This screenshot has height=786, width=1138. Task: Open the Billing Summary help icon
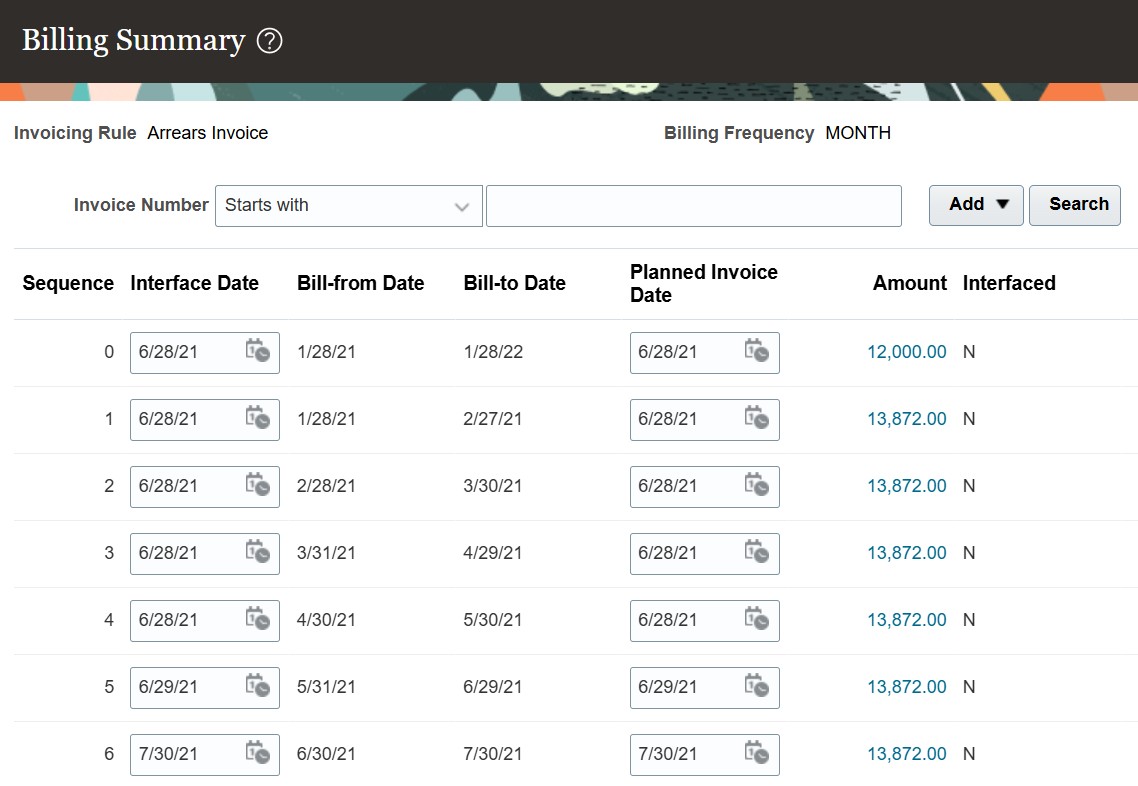[270, 41]
